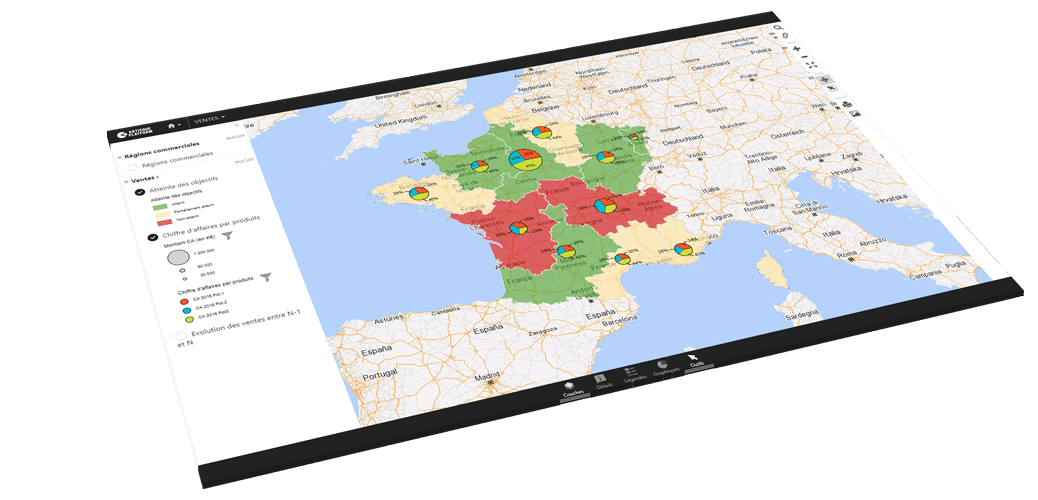The width and height of the screenshot is (1038, 500).
Task: Click the pie chart on Bretagne region
Action: pyautogui.click(x=418, y=193)
